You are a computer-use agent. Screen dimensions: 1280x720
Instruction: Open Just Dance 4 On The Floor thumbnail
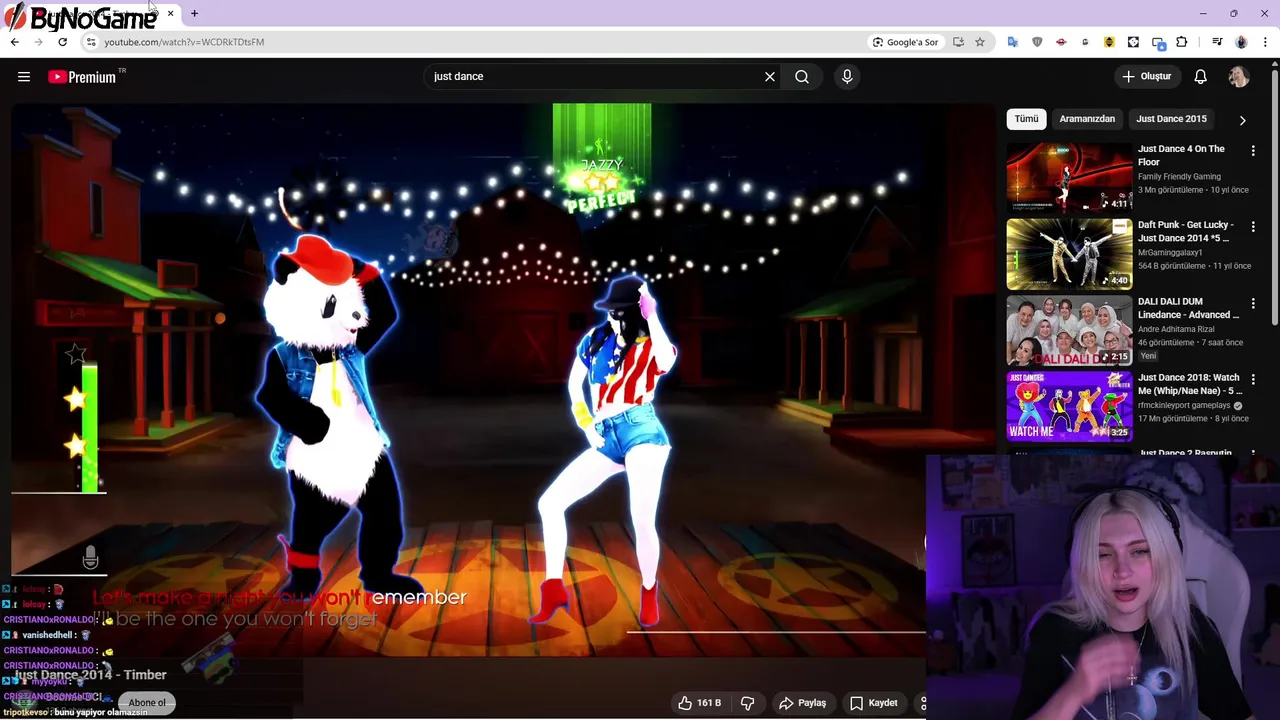coord(1069,178)
